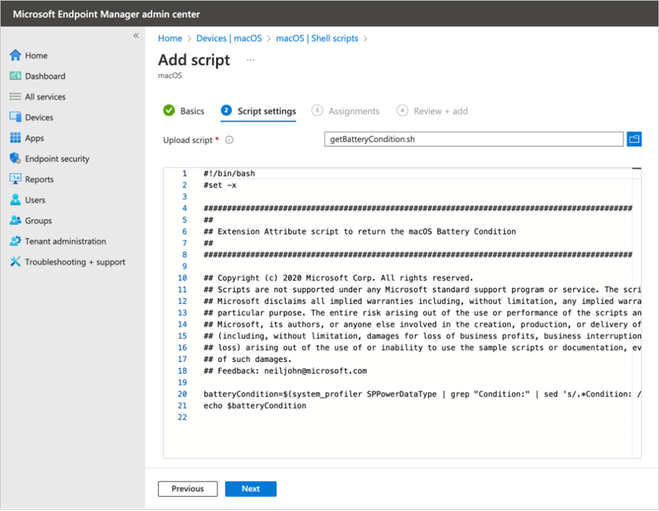Image resolution: width=659 pixels, height=511 pixels.
Task: Show Upload script info tooltip icon
Action: 229,140
